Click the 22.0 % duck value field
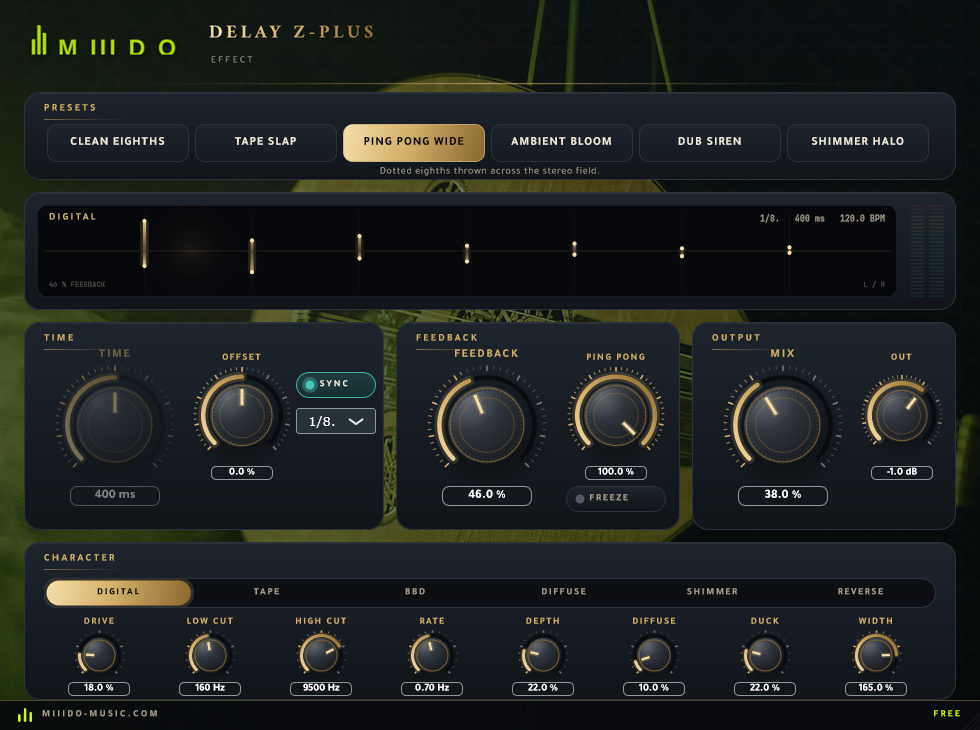This screenshot has width=980, height=730. [764, 688]
